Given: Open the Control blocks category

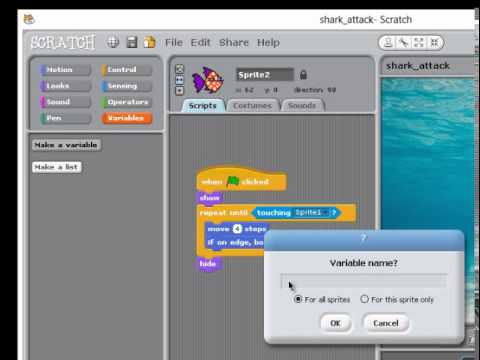Looking at the screenshot, I should pyautogui.click(x=127, y=70).
